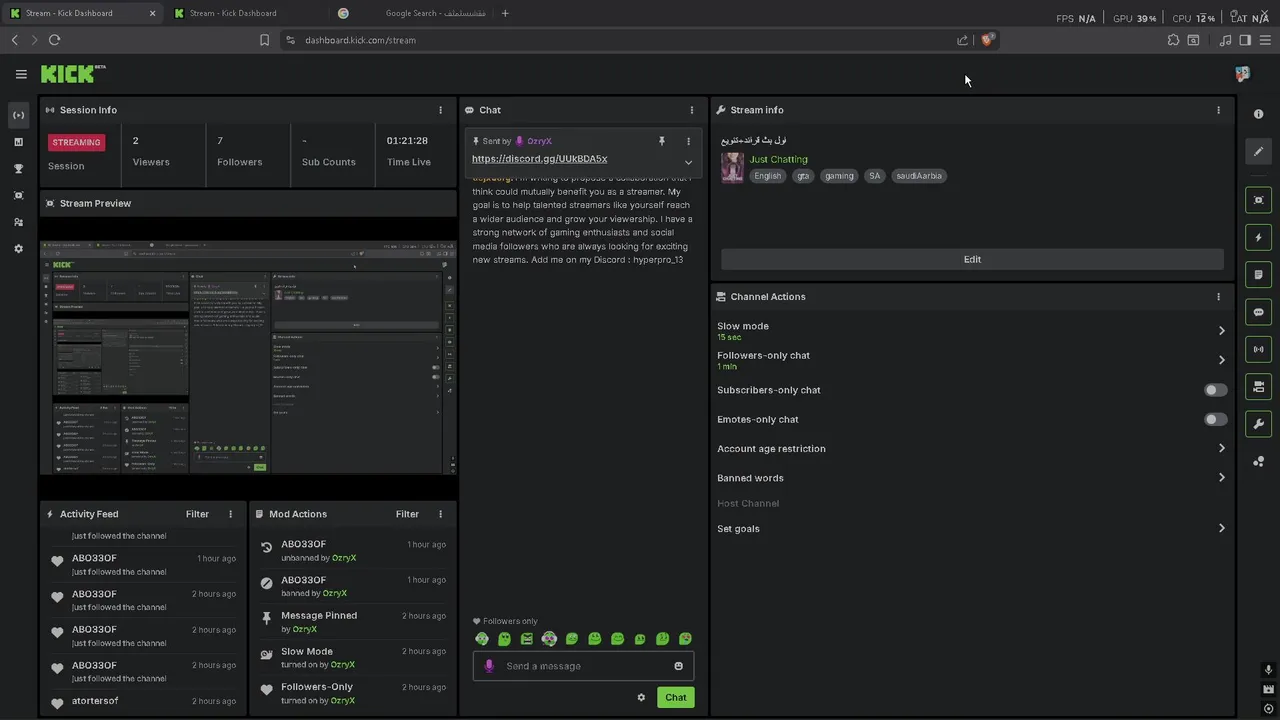Toggle the camera widget icon in right sidebar

tap(1258, 386)
